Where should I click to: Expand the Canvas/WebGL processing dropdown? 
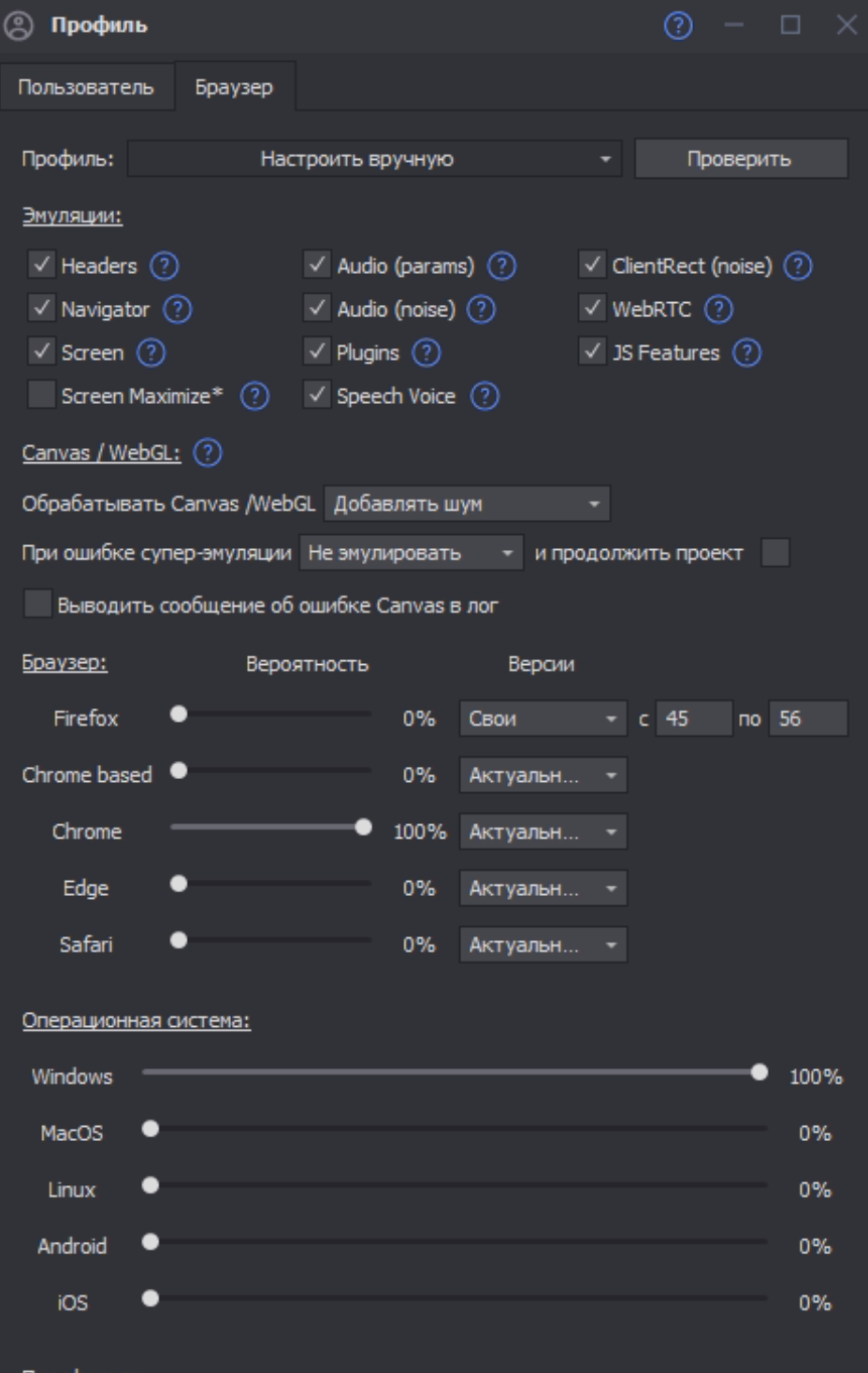pyautogui.click(x=467, y=504)
